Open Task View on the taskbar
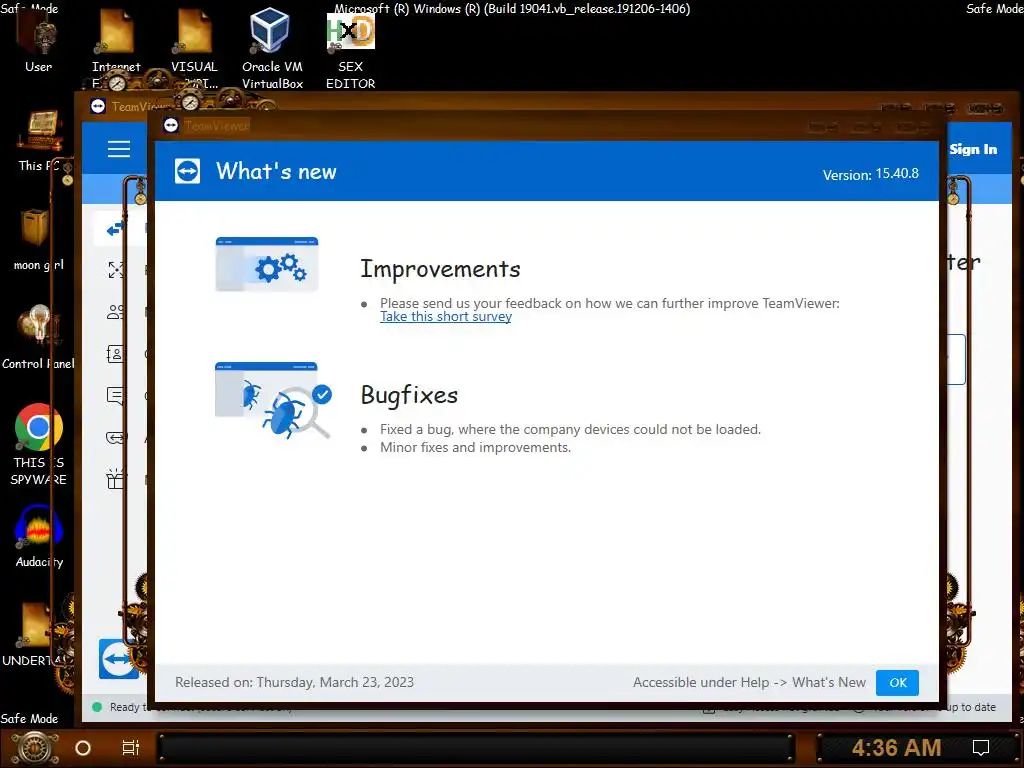This screenshot has width=1024, height=768. pos(131,748)
